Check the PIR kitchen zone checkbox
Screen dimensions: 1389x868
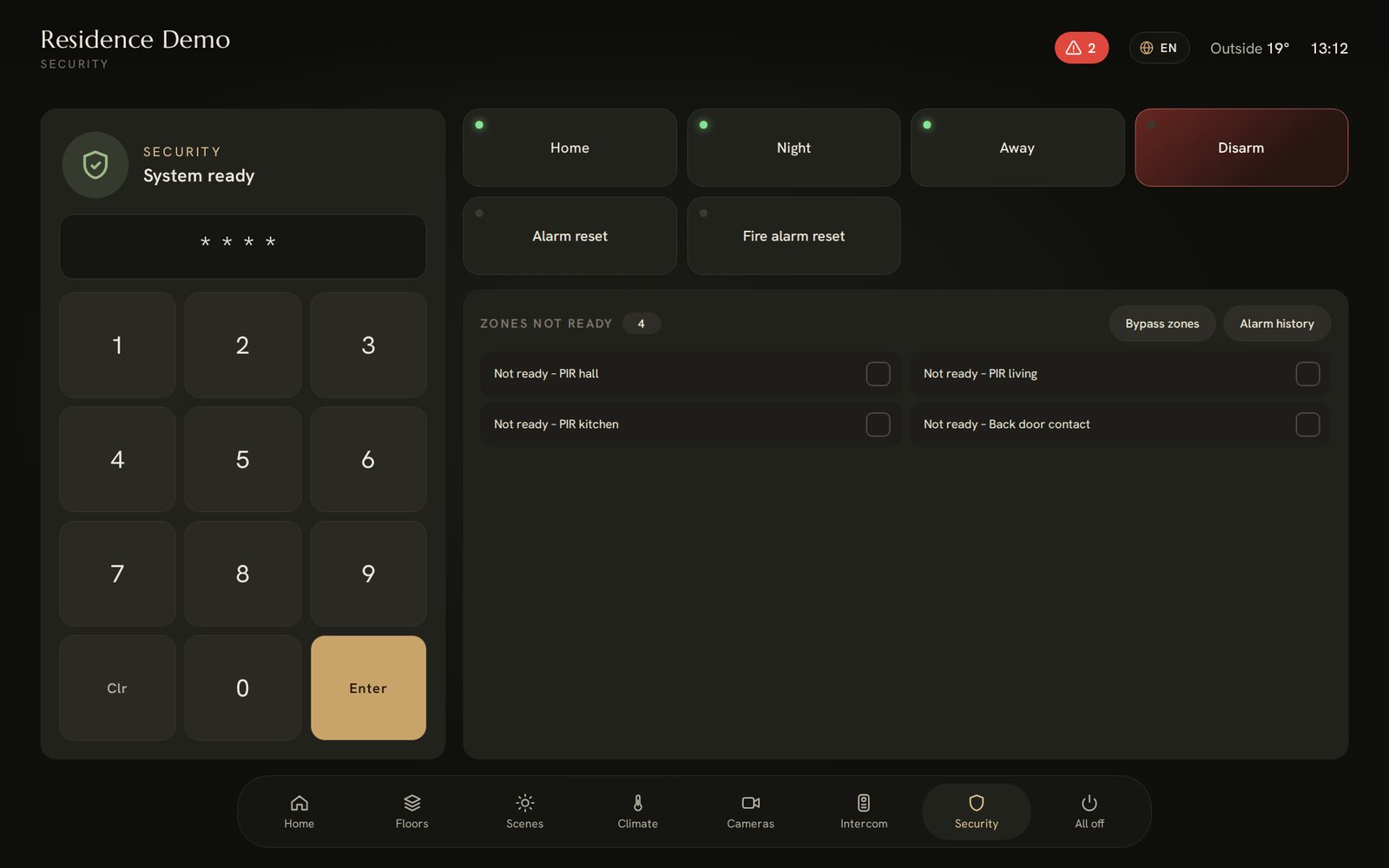pos(878,424)
